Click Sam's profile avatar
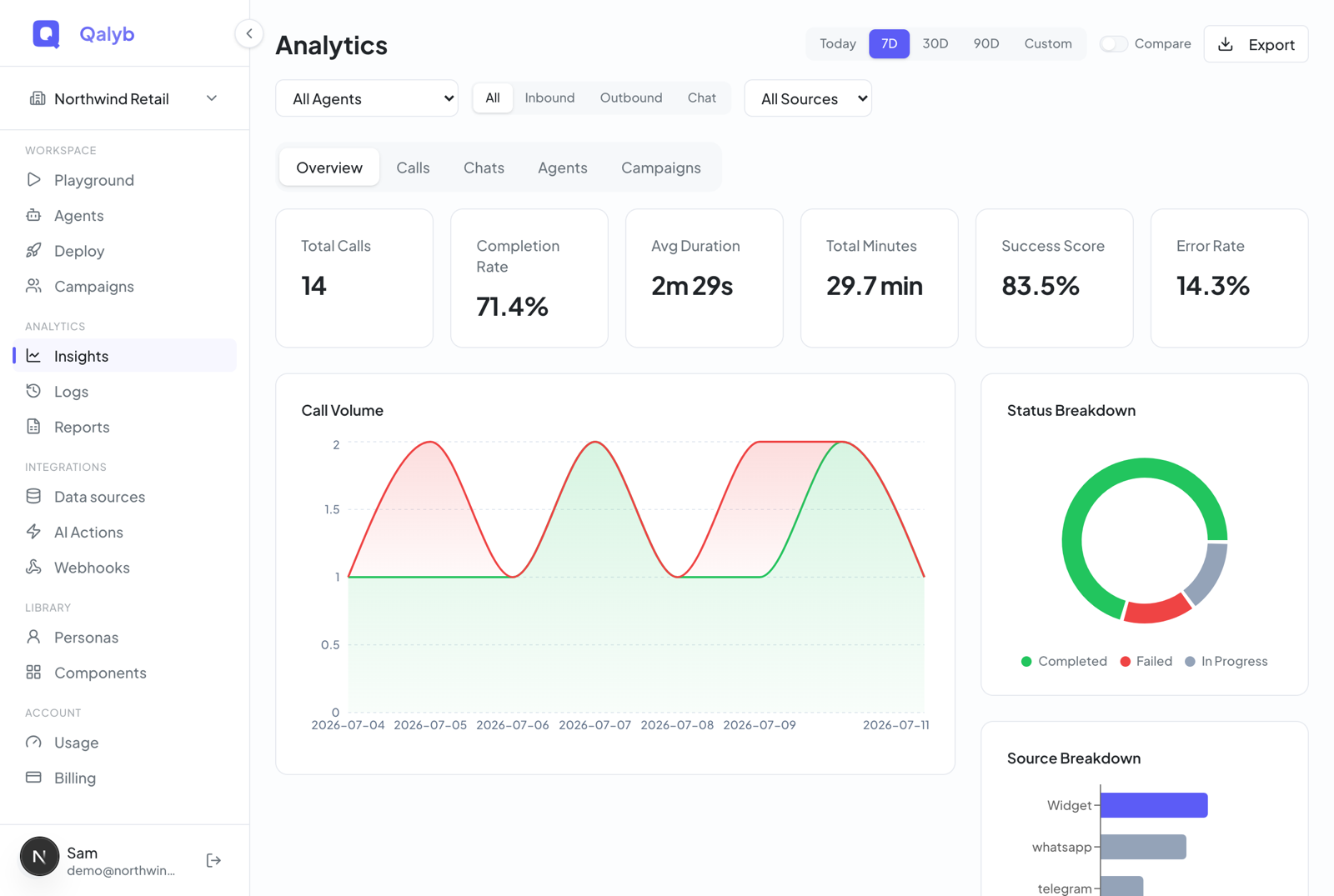 coord(39,857)
